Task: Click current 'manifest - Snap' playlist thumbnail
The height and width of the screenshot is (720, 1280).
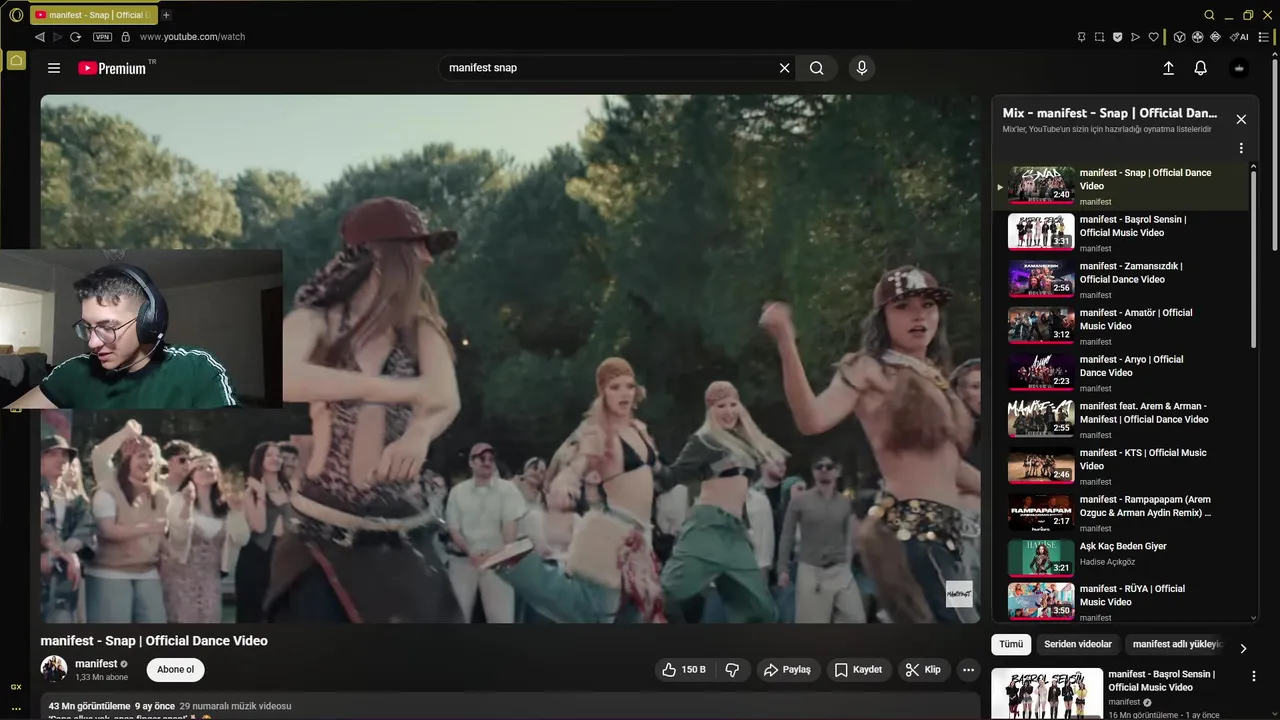Action: point(1041,185)
